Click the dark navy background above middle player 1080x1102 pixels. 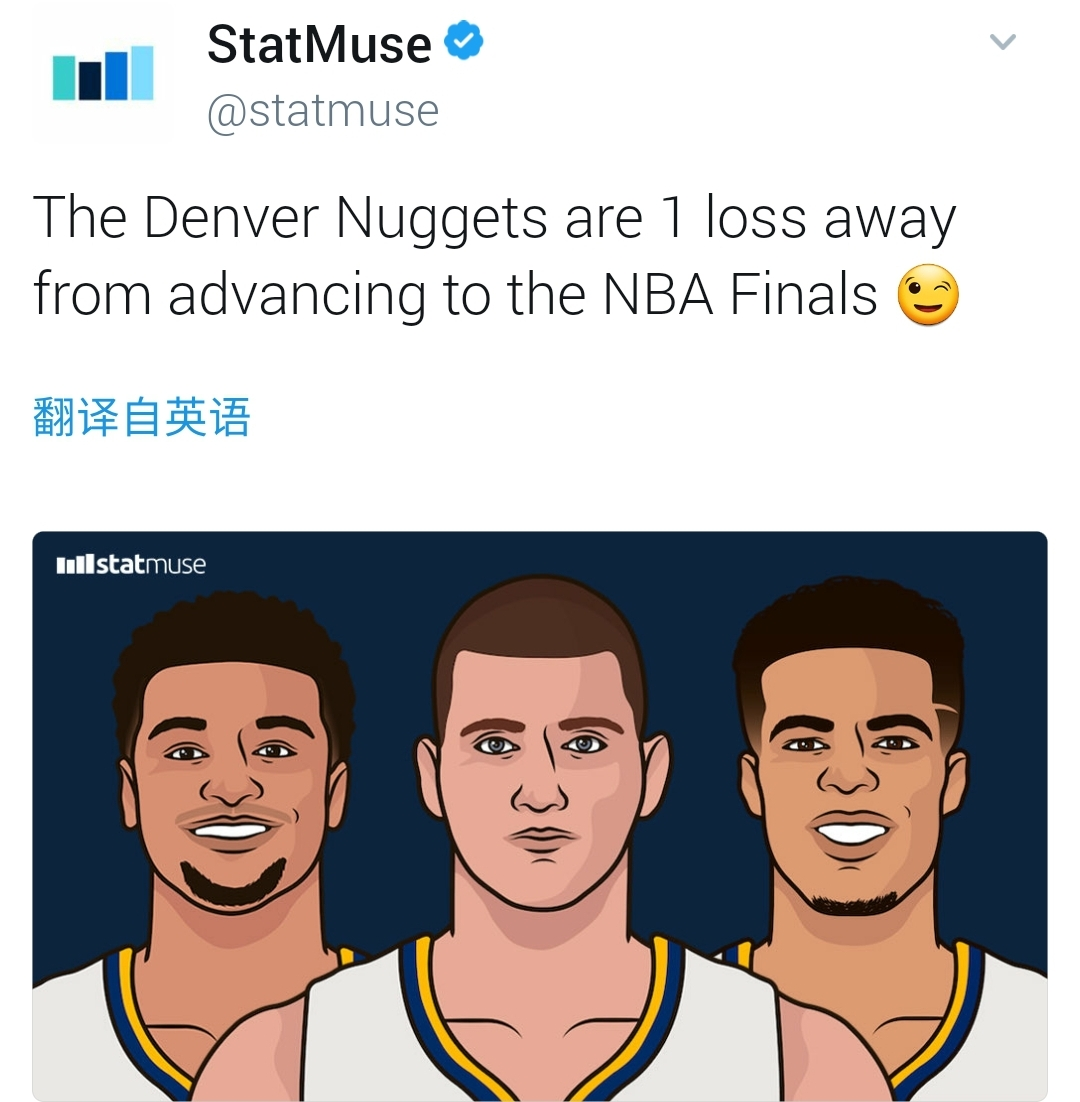(540, 554)
